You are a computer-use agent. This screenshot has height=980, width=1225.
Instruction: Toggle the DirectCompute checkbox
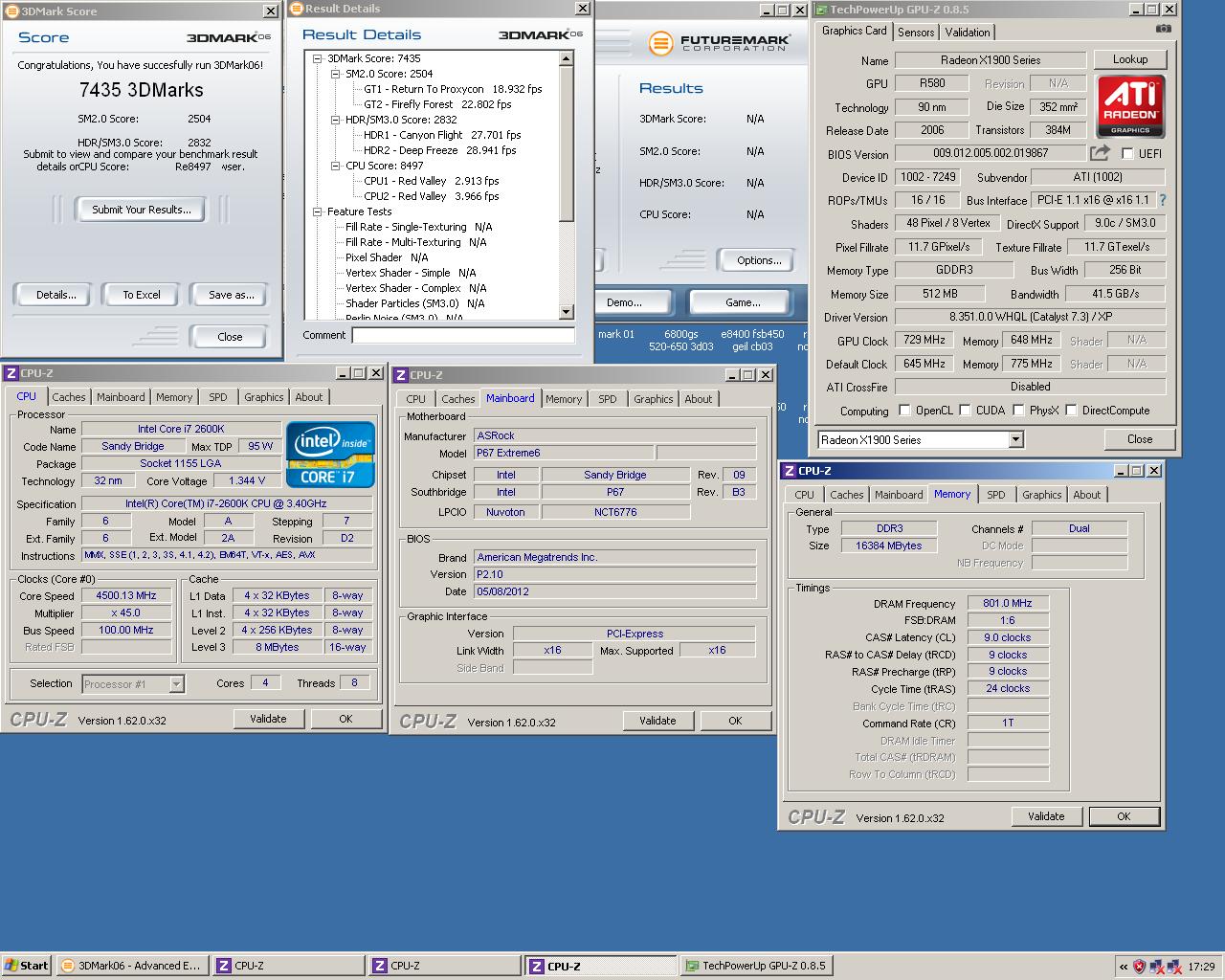coord(1071,411)
